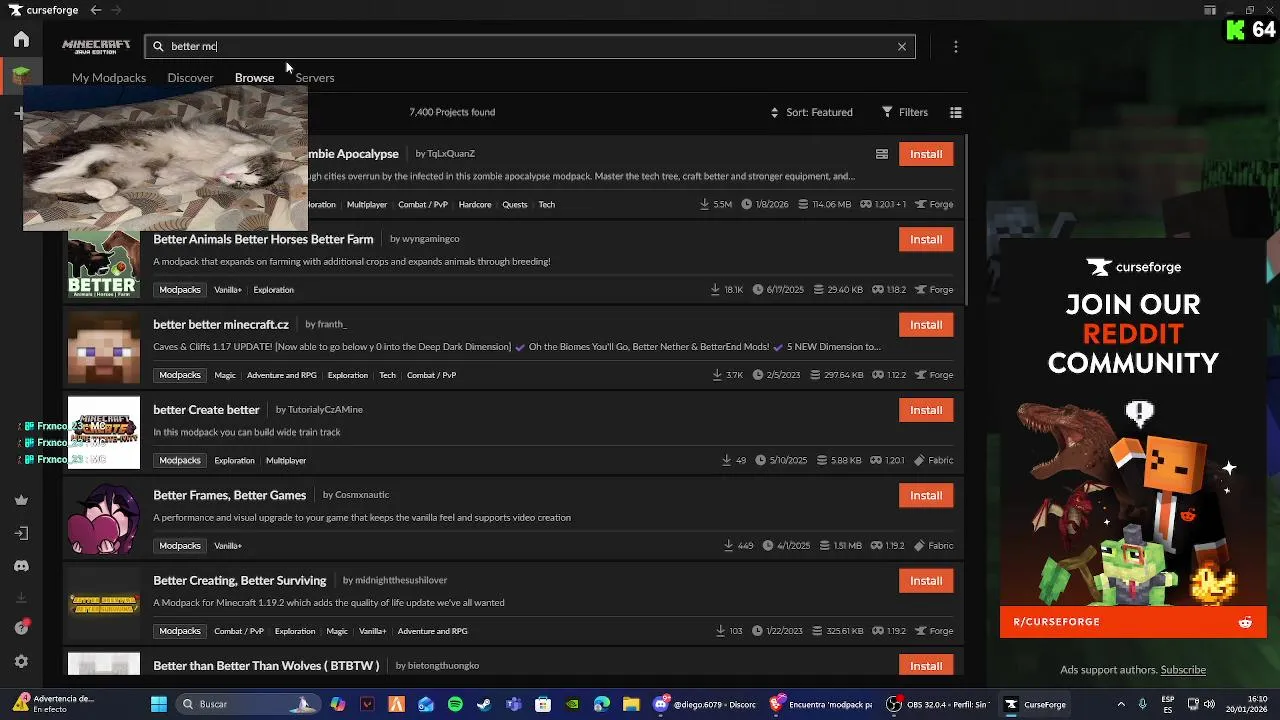The height and width of the screenshot is (720, 1280).
Task: Click Hardcore tag on Zombie Apocalypse row
Action: 475,205
